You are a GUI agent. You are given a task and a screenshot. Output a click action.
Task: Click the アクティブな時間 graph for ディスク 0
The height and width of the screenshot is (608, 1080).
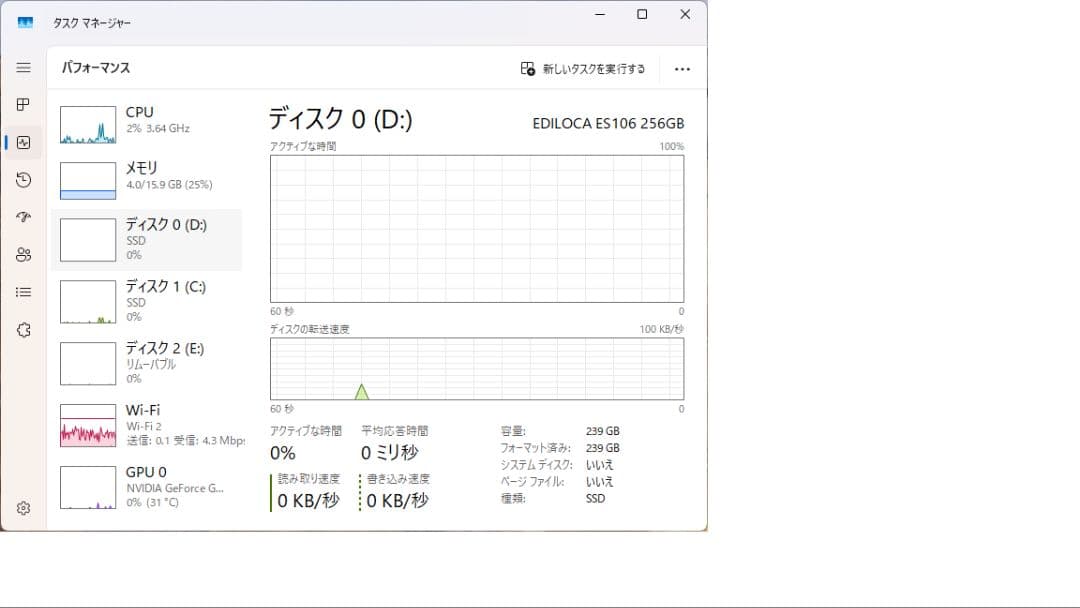(477, 228)
